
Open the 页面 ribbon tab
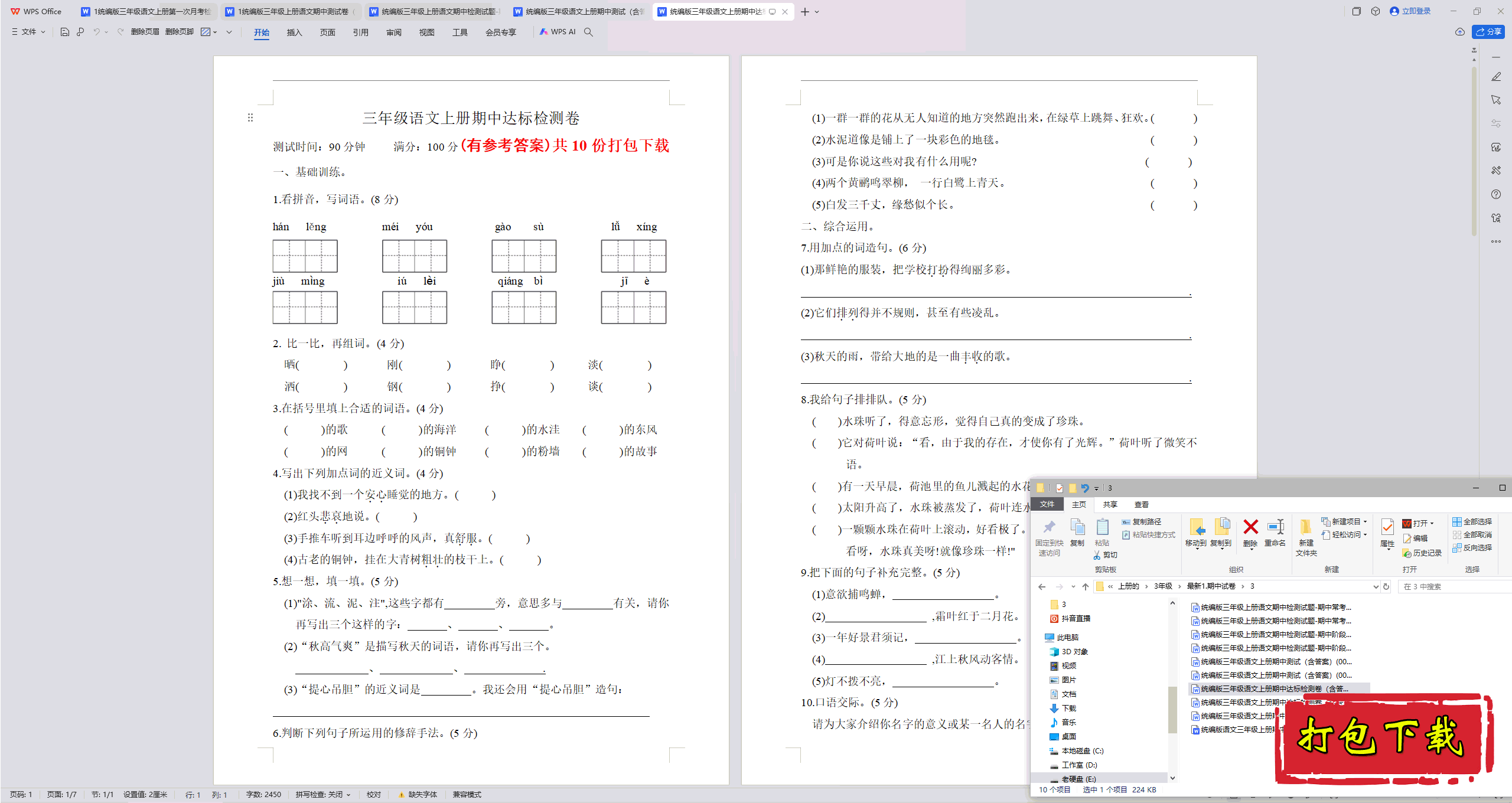click(x=327, y=32)
